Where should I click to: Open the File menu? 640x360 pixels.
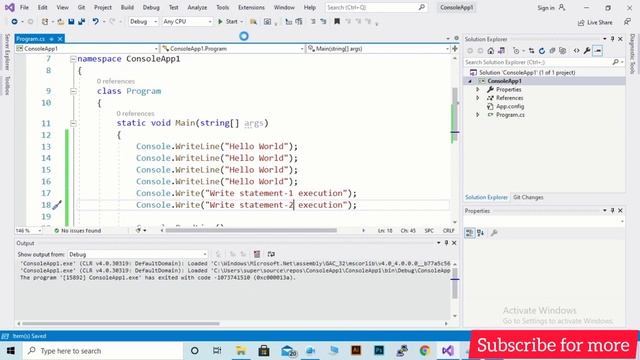(x=24, y=7)
